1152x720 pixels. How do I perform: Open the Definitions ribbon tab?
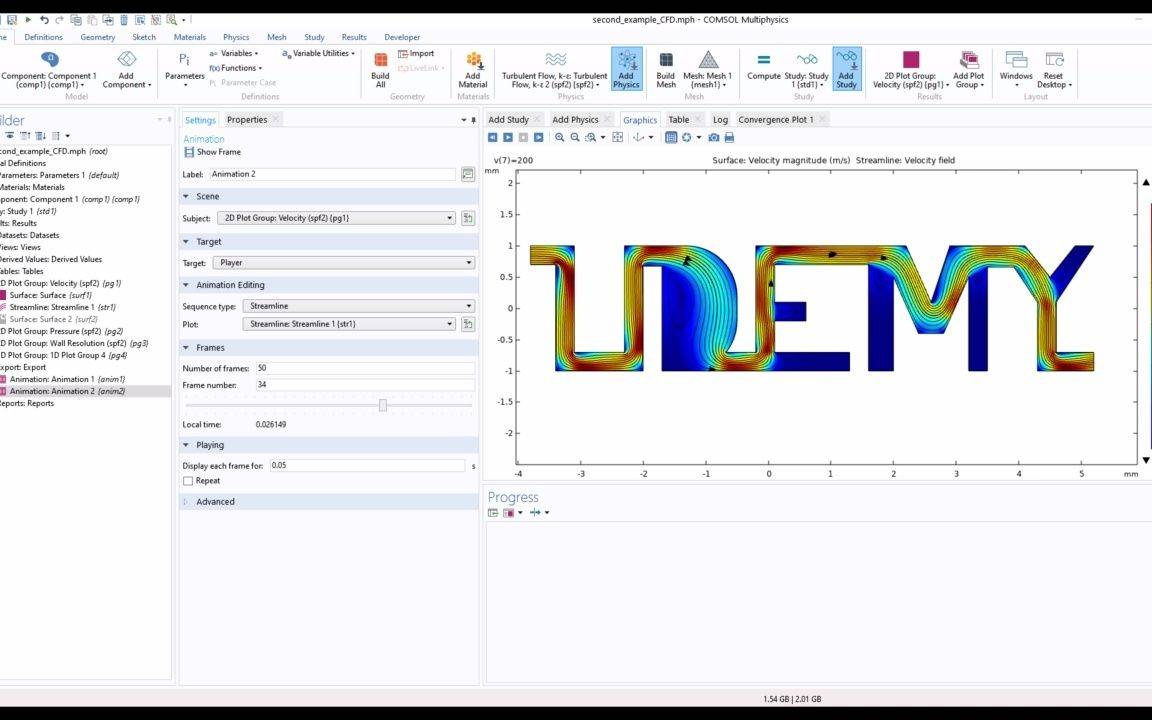pos(43,37)
